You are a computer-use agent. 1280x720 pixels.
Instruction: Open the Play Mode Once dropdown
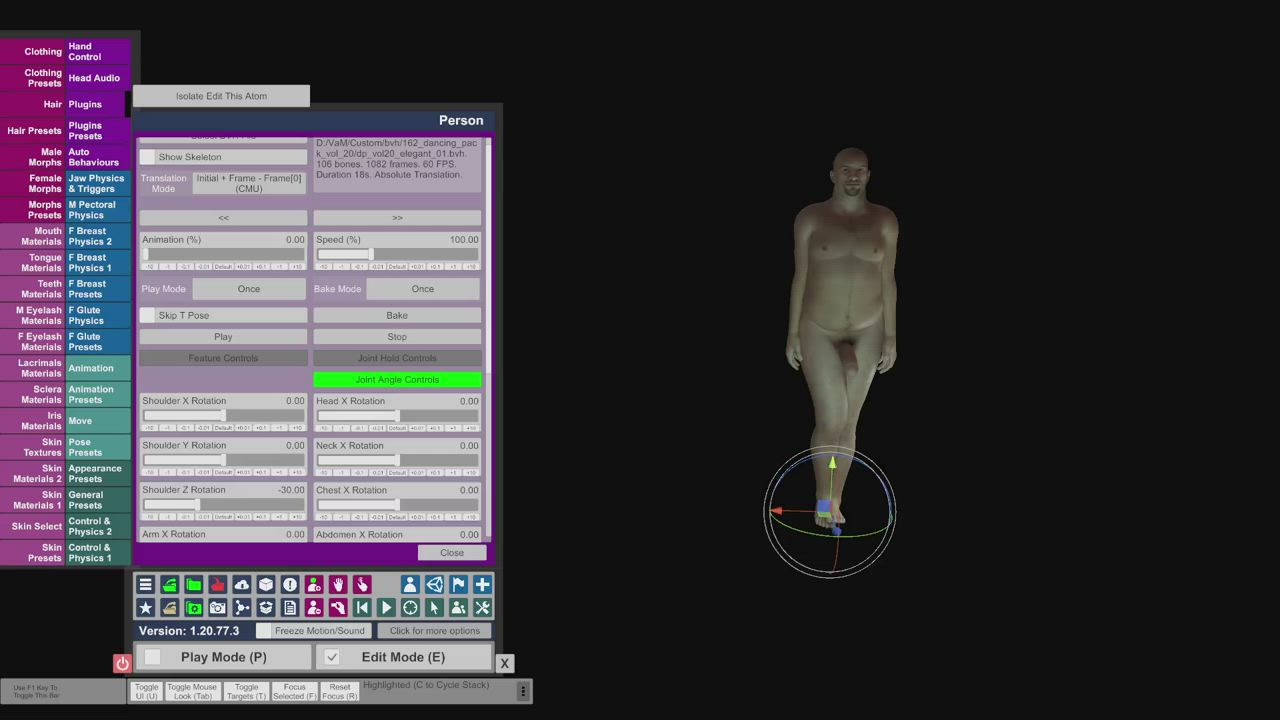click(249, 289)
